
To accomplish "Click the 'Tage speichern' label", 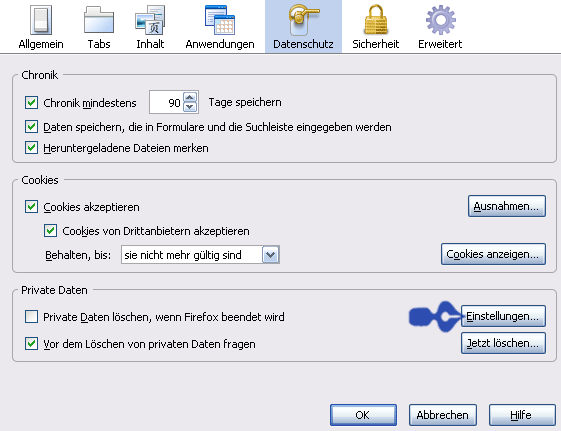I will pyautogui.click(x=245, y=102).
